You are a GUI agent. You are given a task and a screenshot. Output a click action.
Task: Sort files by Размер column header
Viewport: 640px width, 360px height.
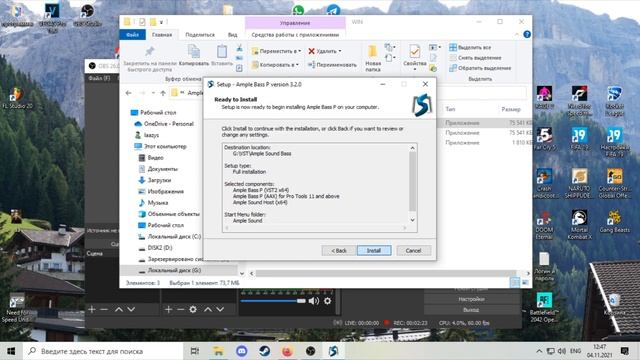[511, 109]
